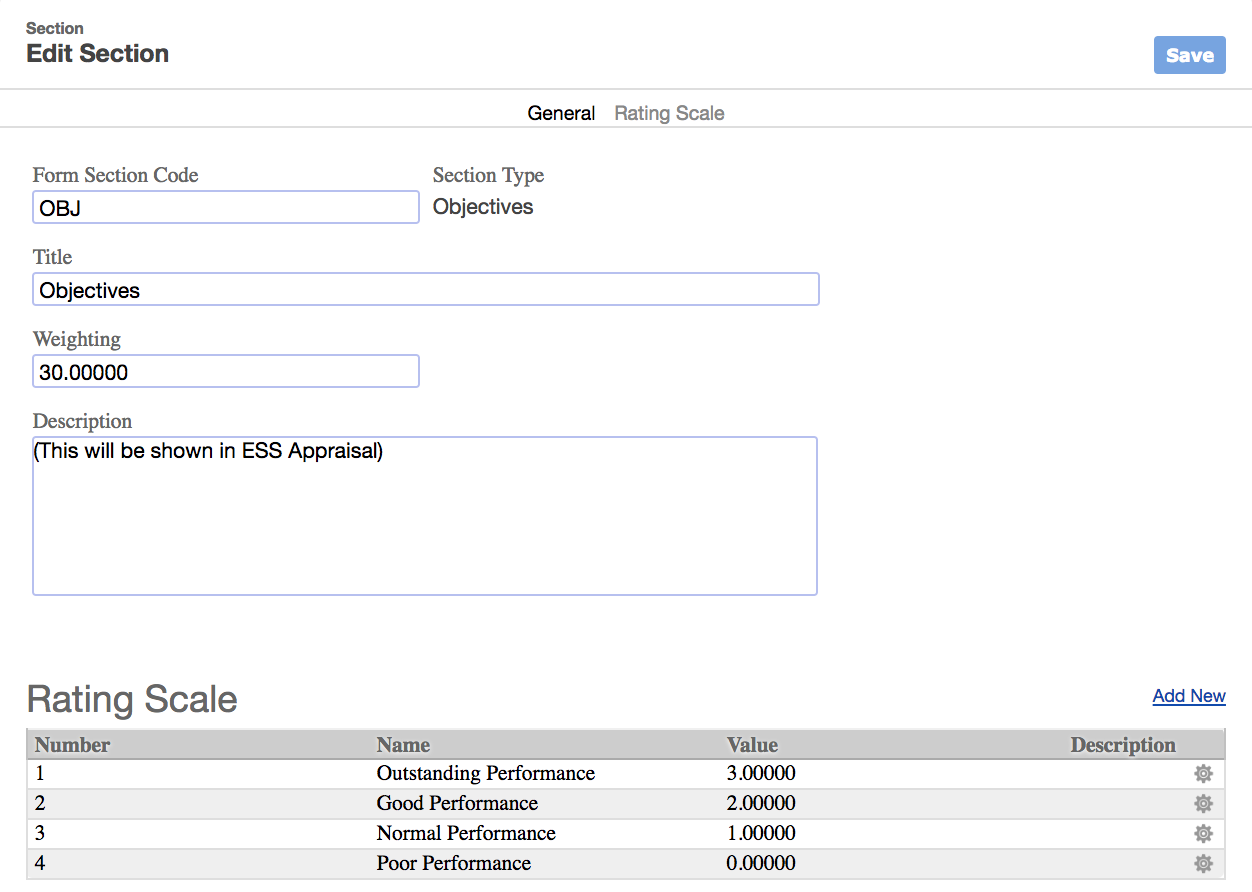Image resolution: width=1252 pixels, height=892 pixels.
Task: Click inside the Description text area
Action: click(425, 516)
